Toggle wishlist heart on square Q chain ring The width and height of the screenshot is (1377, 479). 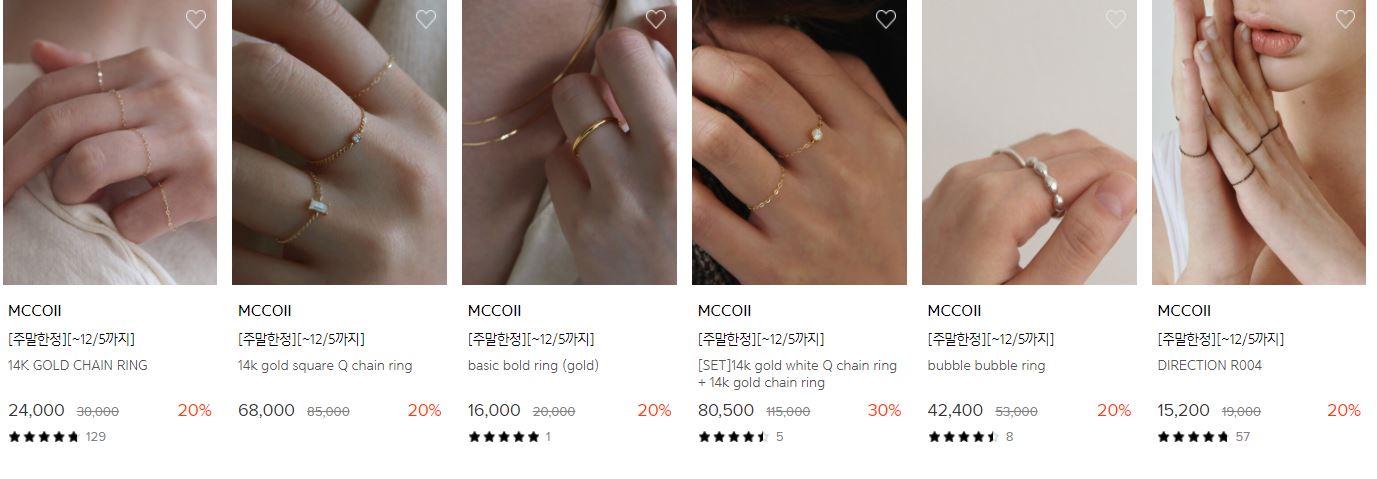(426, 19)
